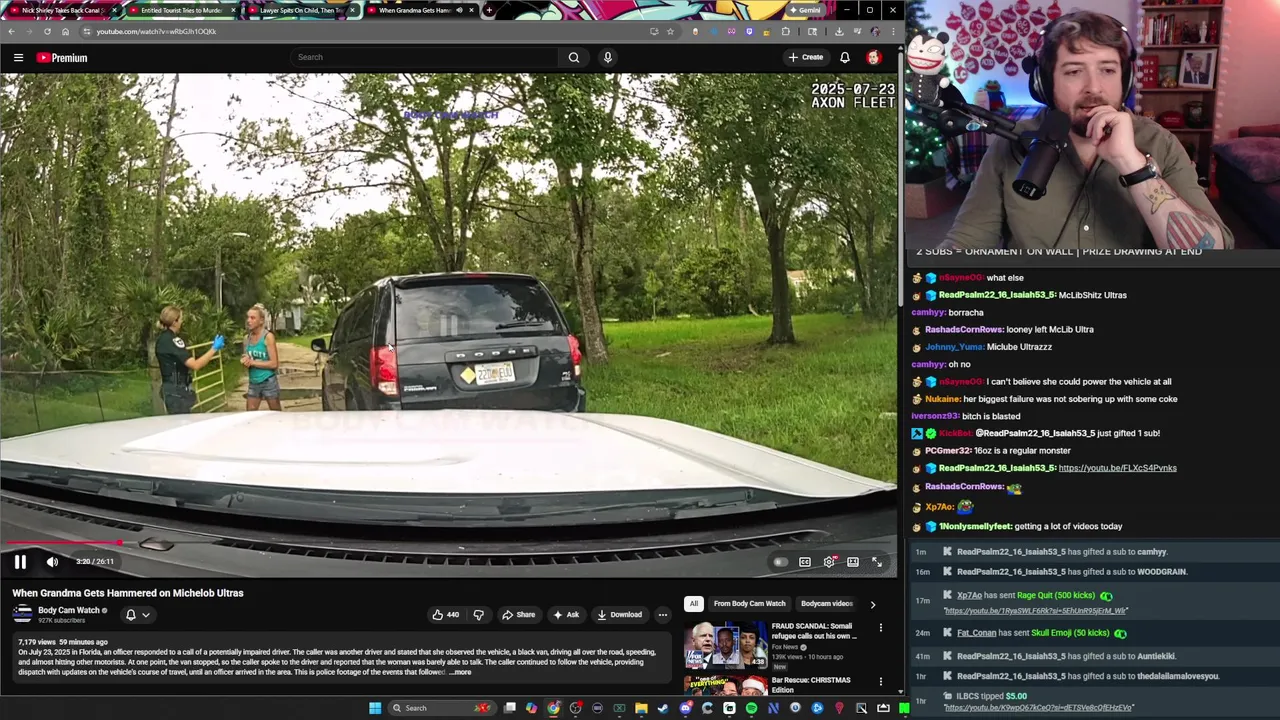Go to YouTube Premium home logo

point(62,58)
